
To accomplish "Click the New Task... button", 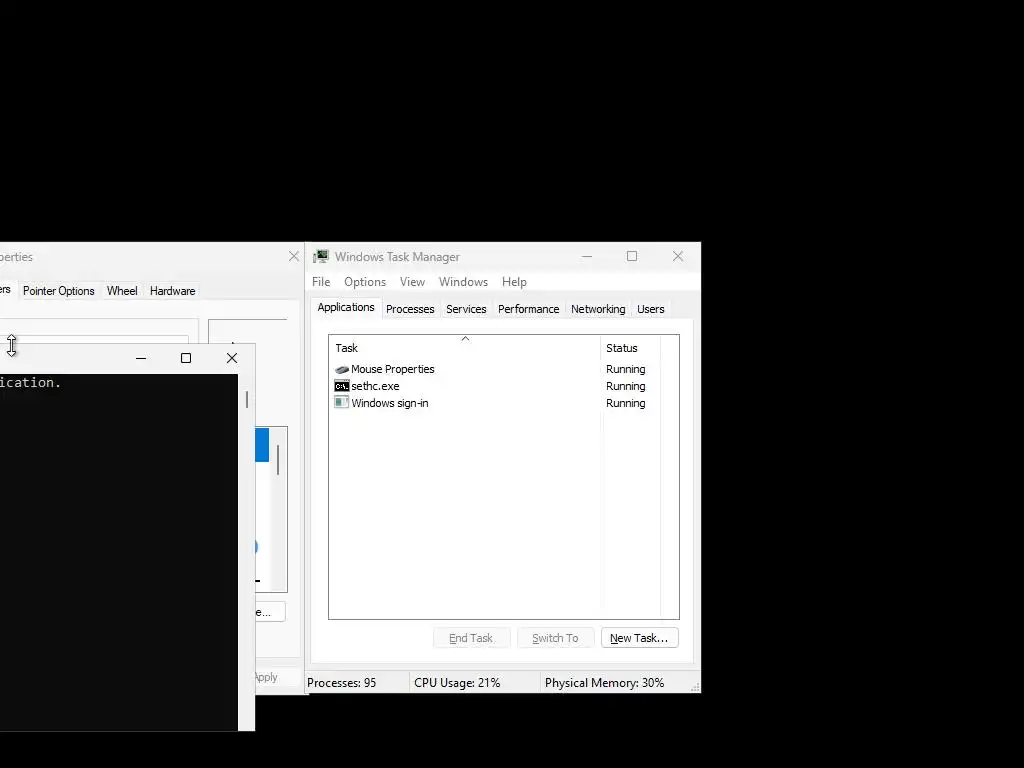I will pos(639,638).
